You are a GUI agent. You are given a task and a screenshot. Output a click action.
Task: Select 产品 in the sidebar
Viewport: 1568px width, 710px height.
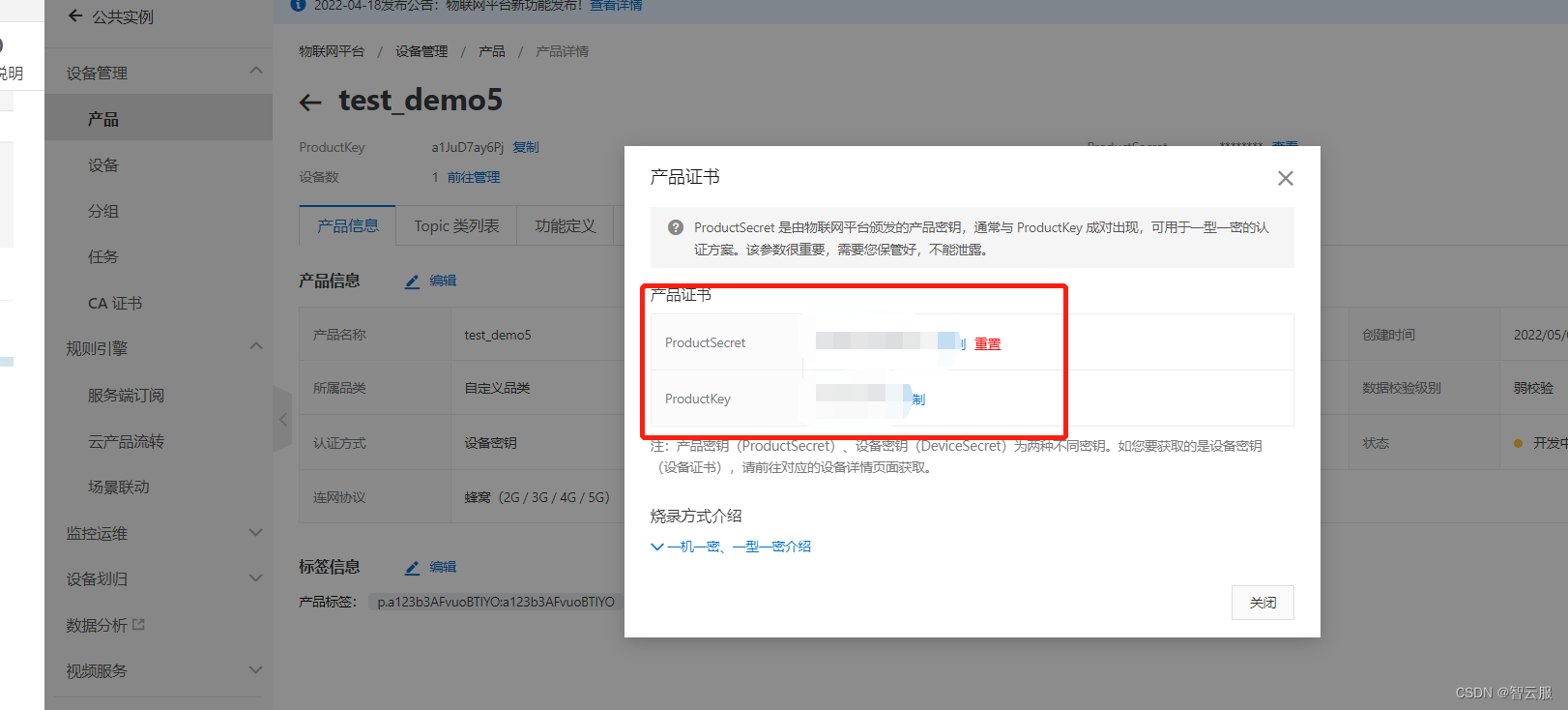click(159, 118)
